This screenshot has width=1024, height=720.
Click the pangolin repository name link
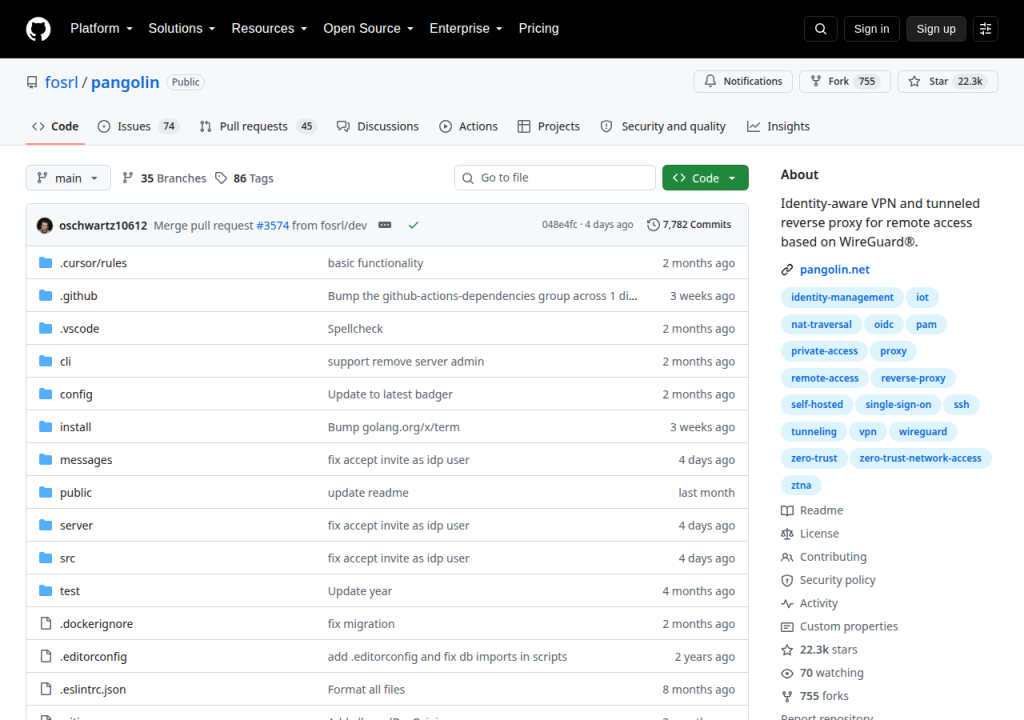[x=125, y=82]
